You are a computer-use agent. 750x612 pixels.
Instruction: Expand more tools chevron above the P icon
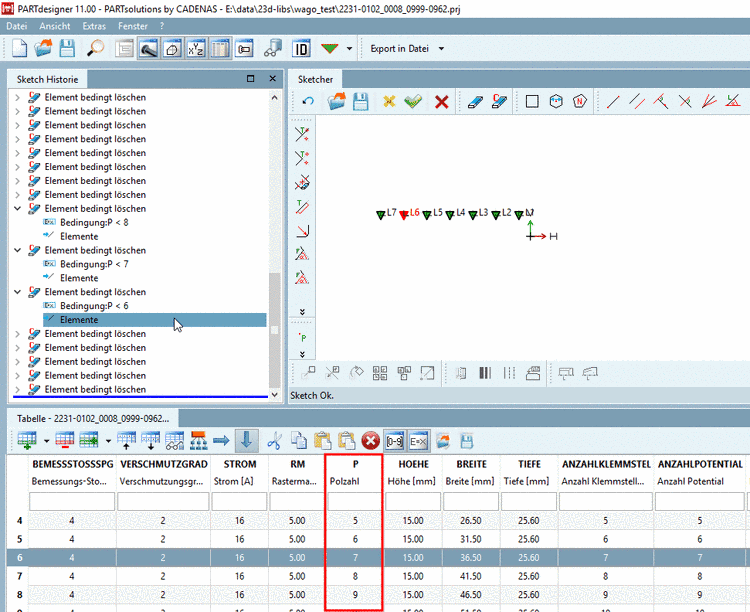click(302, 313)
